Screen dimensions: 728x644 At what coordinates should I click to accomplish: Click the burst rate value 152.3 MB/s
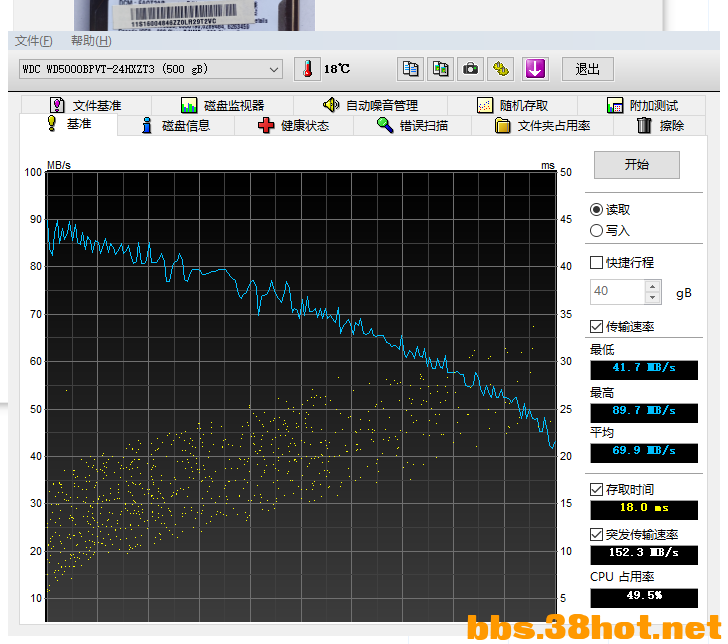point(644,555)
